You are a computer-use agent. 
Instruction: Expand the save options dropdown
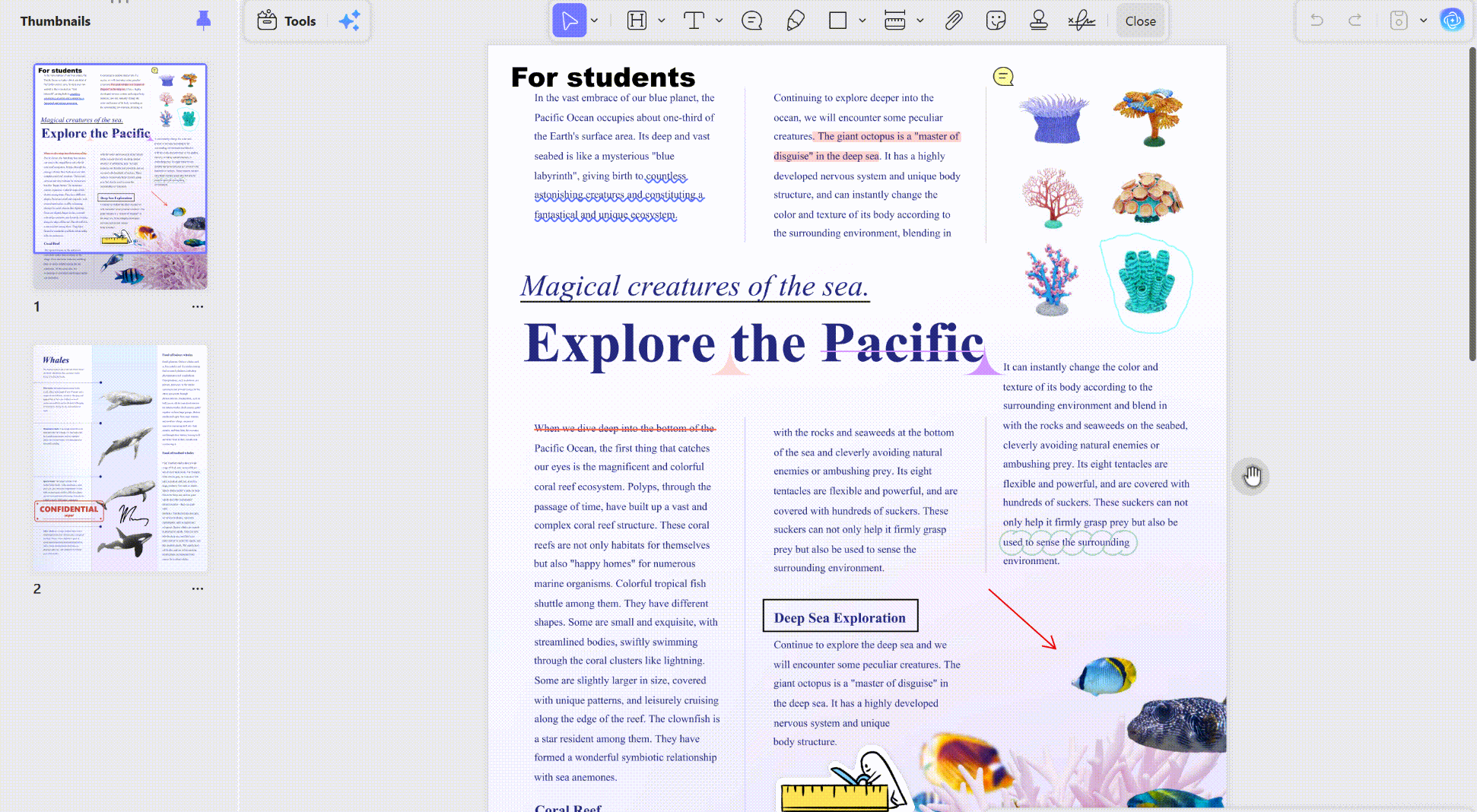click(x=1423, y=21)
